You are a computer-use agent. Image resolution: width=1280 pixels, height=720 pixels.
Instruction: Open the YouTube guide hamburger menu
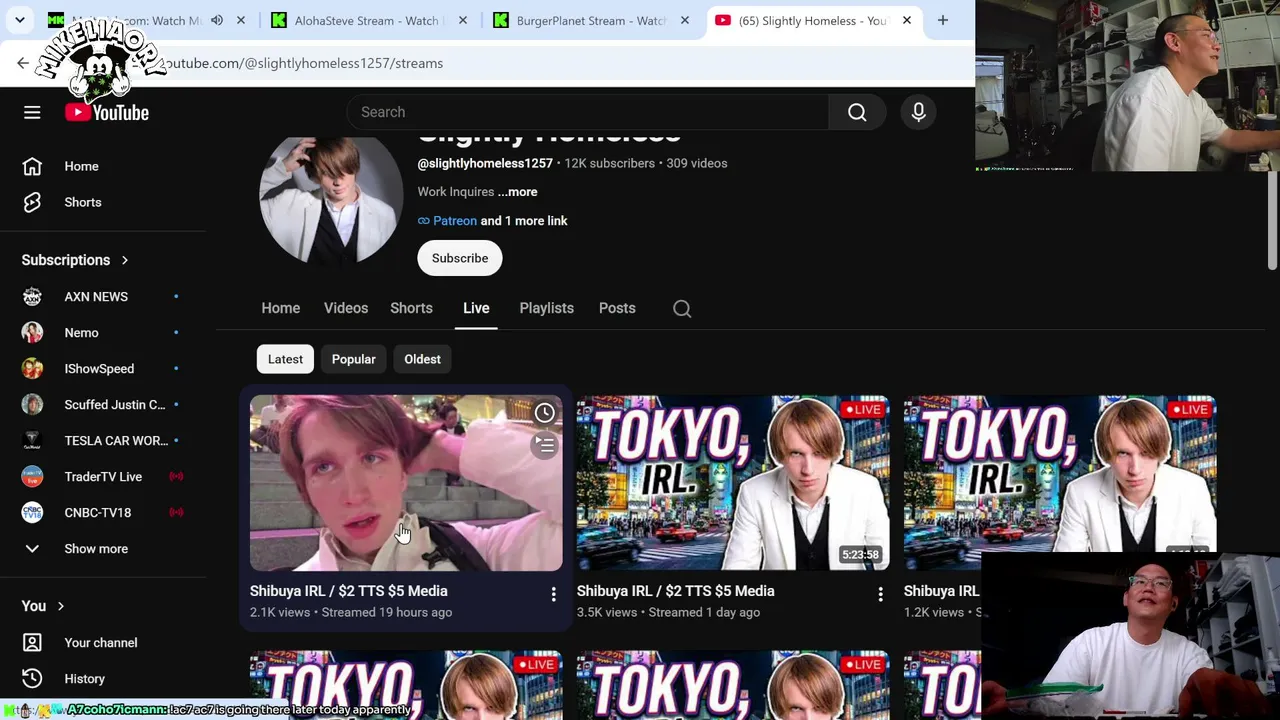click(32, 112)
